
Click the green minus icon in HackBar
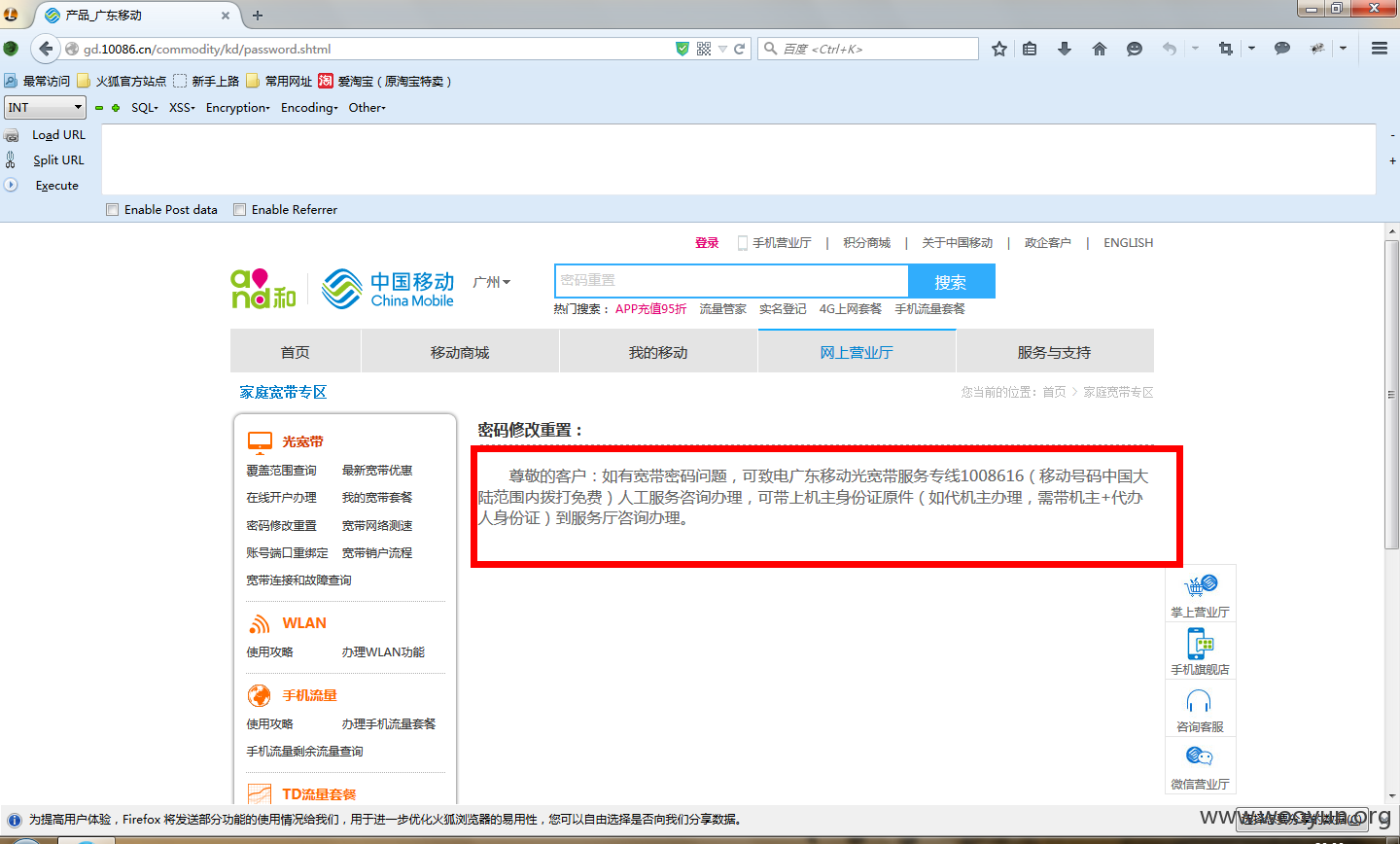click(x=99, y=108)
